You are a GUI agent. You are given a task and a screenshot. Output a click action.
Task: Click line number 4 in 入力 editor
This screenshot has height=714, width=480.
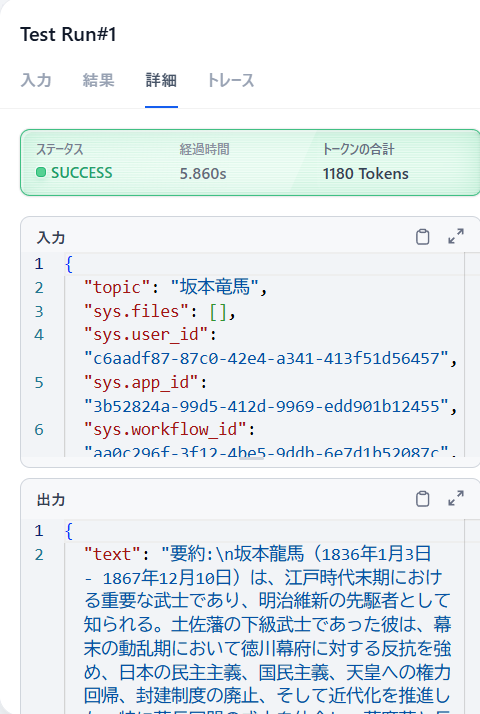pos(39,335)
